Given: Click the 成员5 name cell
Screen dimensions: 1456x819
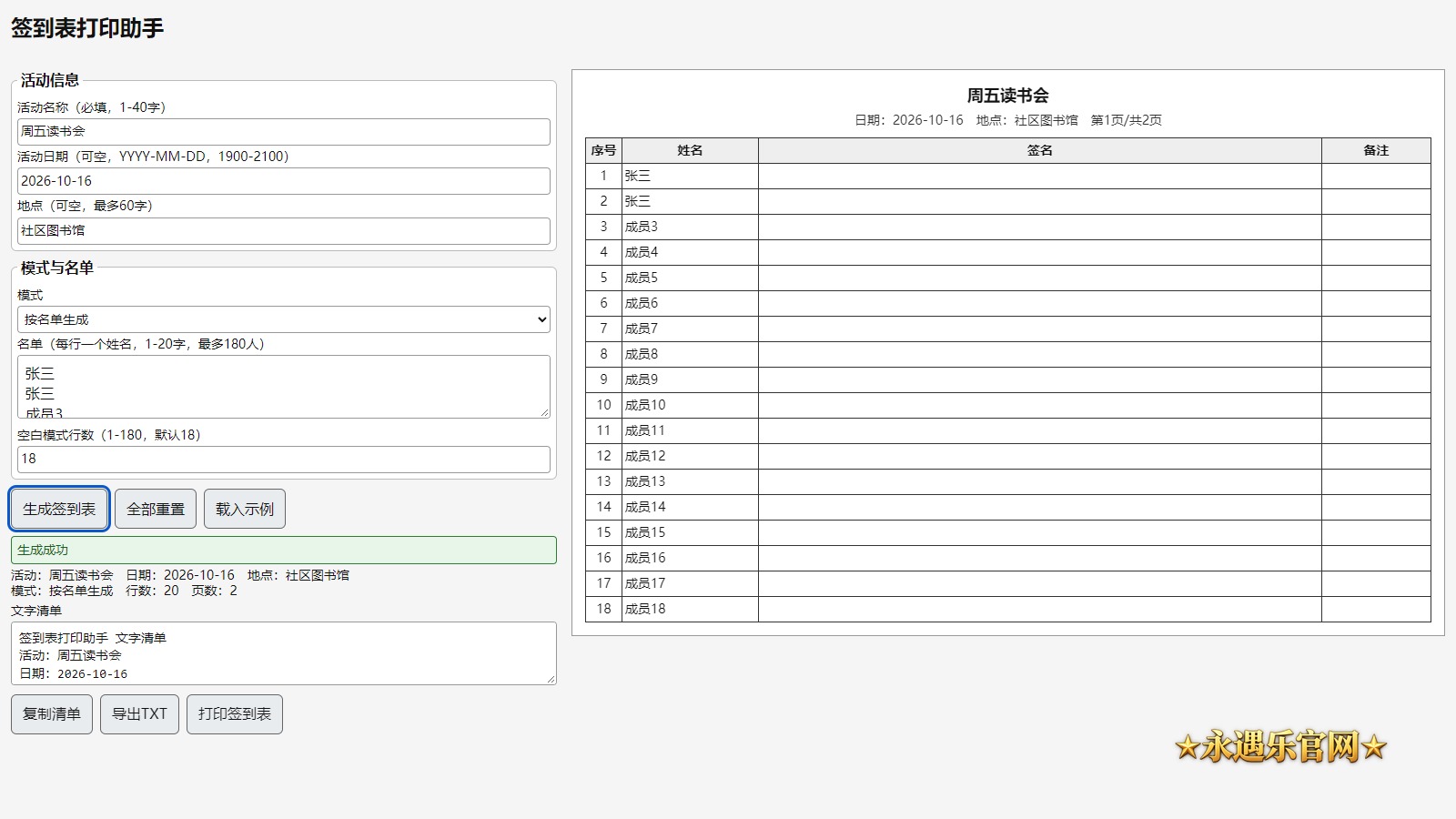Looking at the screenshot, I should coord(690,278).
